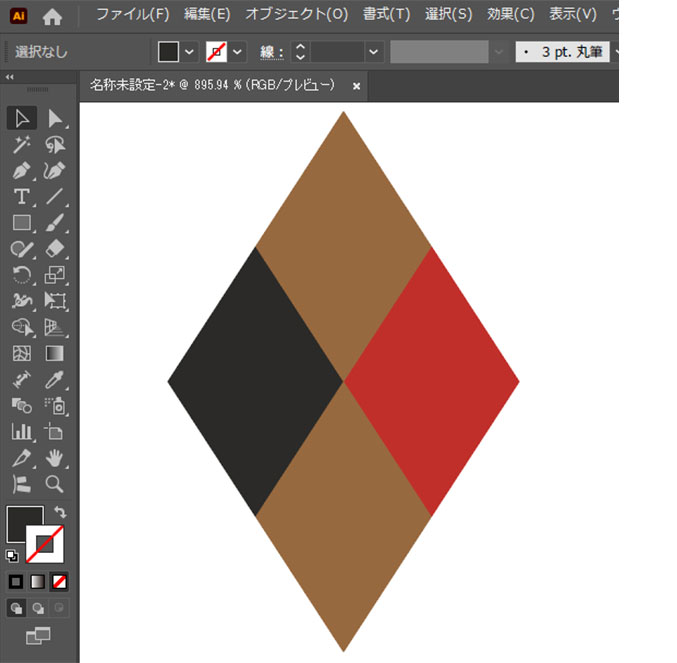This screenshot has height=663, width=677.
Task: Open fill color dropdown in control bar
Action: pyautogui.click(x=190, y=51)
